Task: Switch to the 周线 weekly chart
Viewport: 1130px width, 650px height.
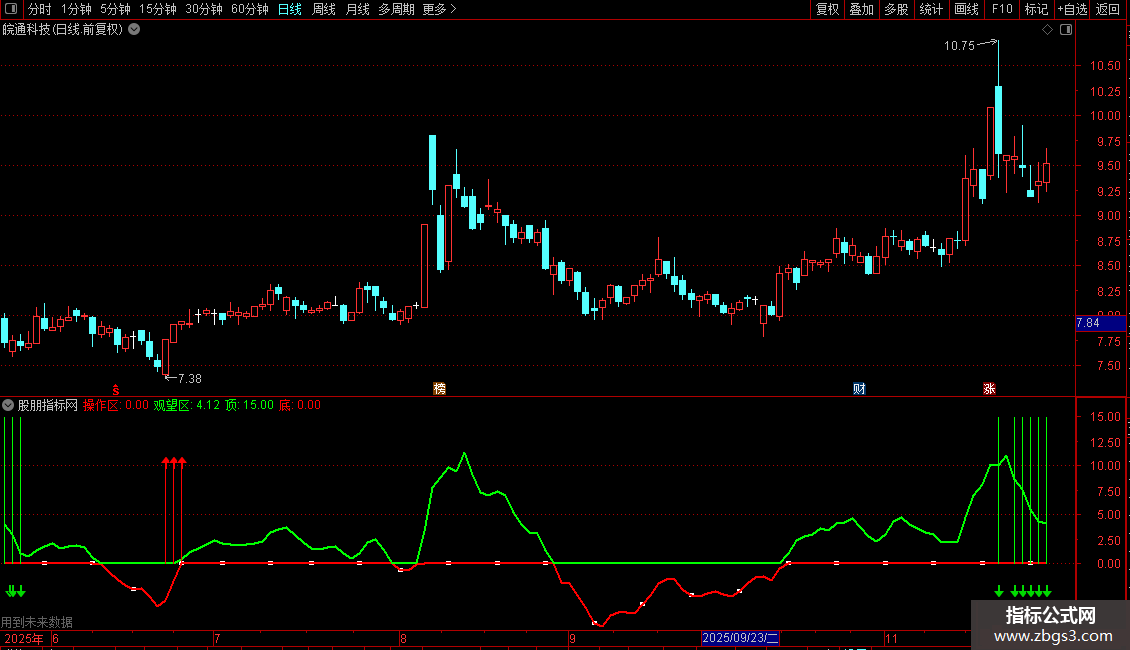Action: point(324,9)
